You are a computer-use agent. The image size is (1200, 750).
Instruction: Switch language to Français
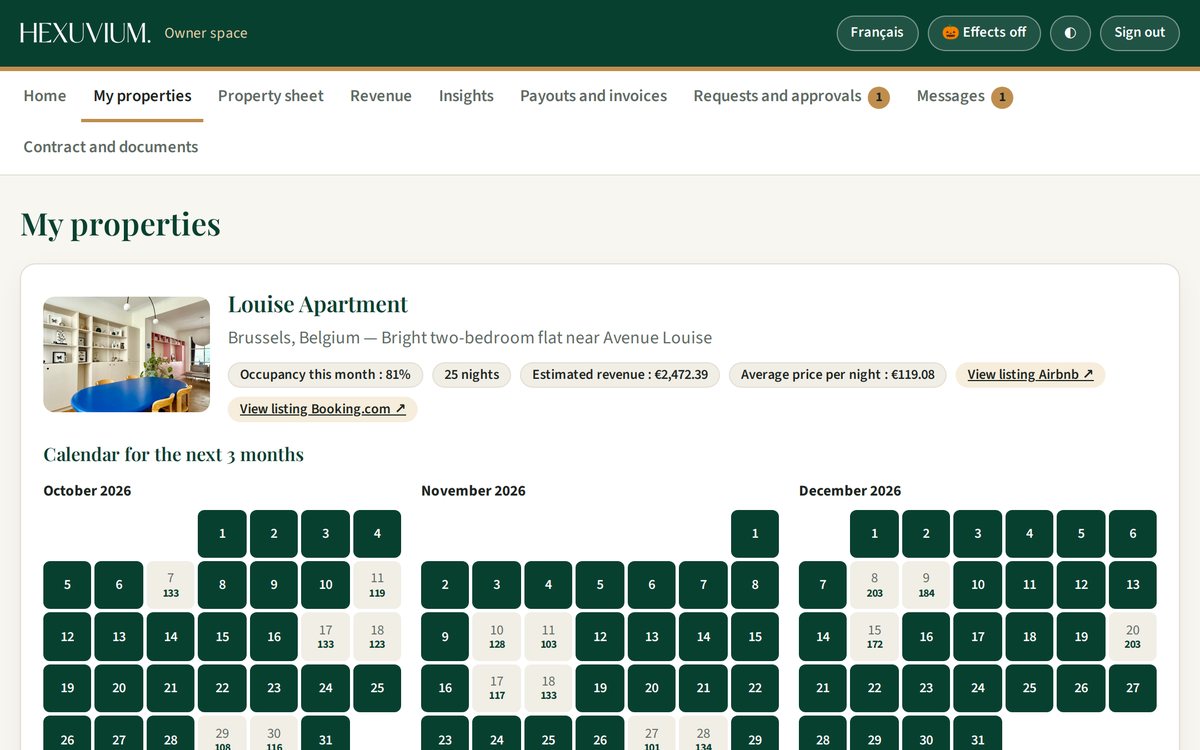click(x=877, y=33)
